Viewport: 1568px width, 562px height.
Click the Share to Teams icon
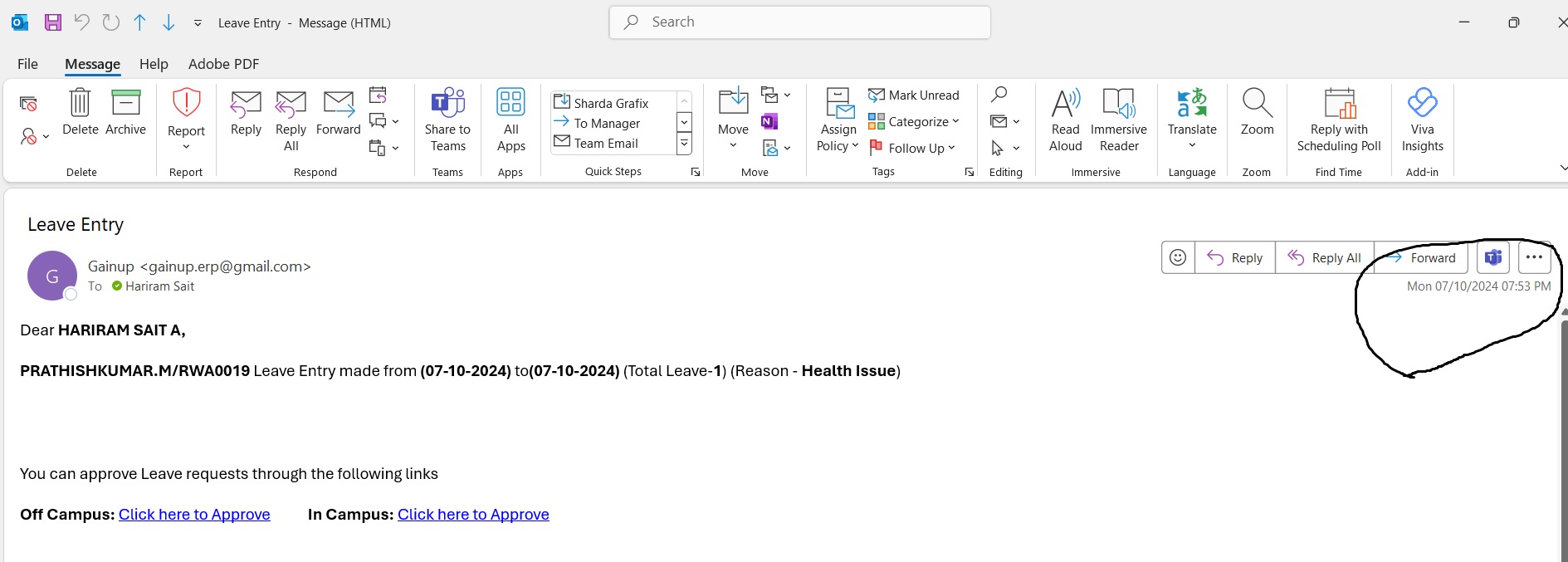point(447,103)
